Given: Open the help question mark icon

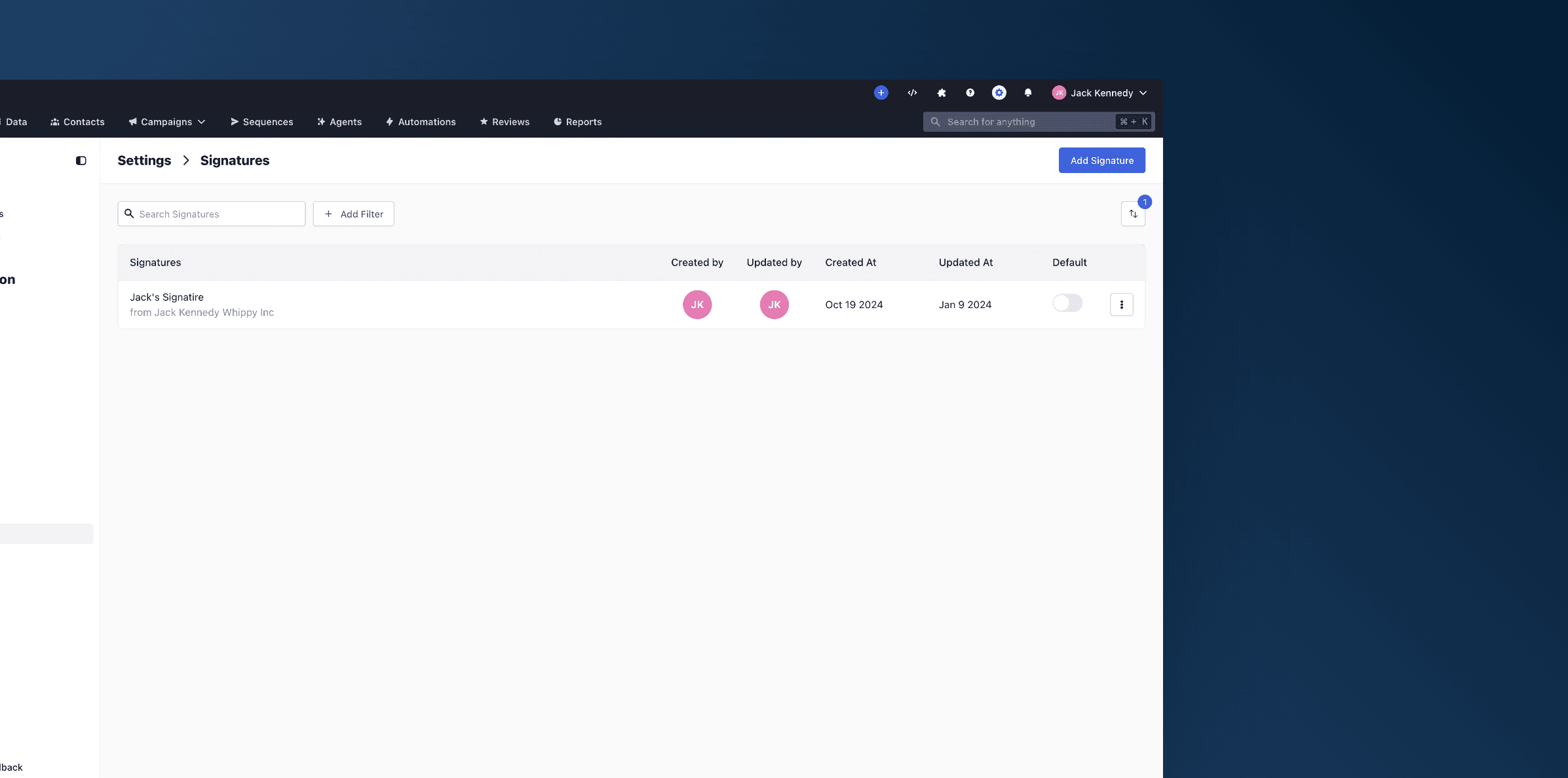Looking at the screenshot, I should coord(970,92).
